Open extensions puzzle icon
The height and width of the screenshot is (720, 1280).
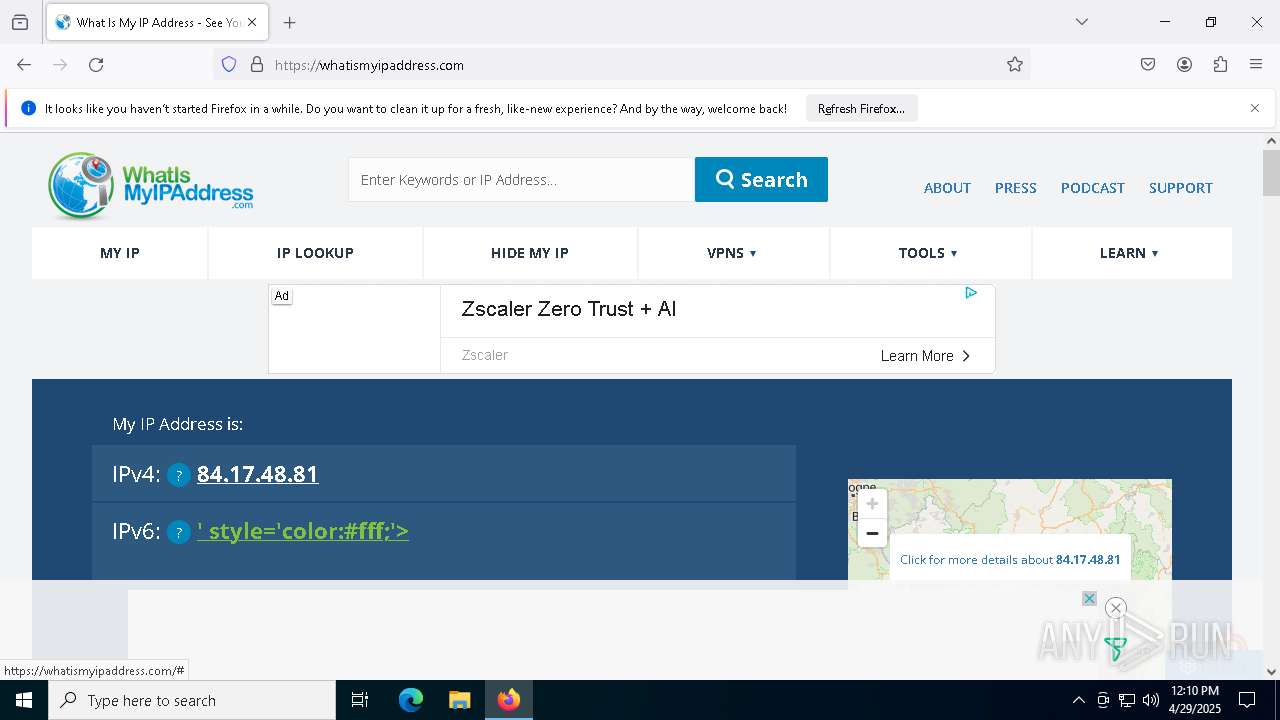click(x=1220, y=65)
